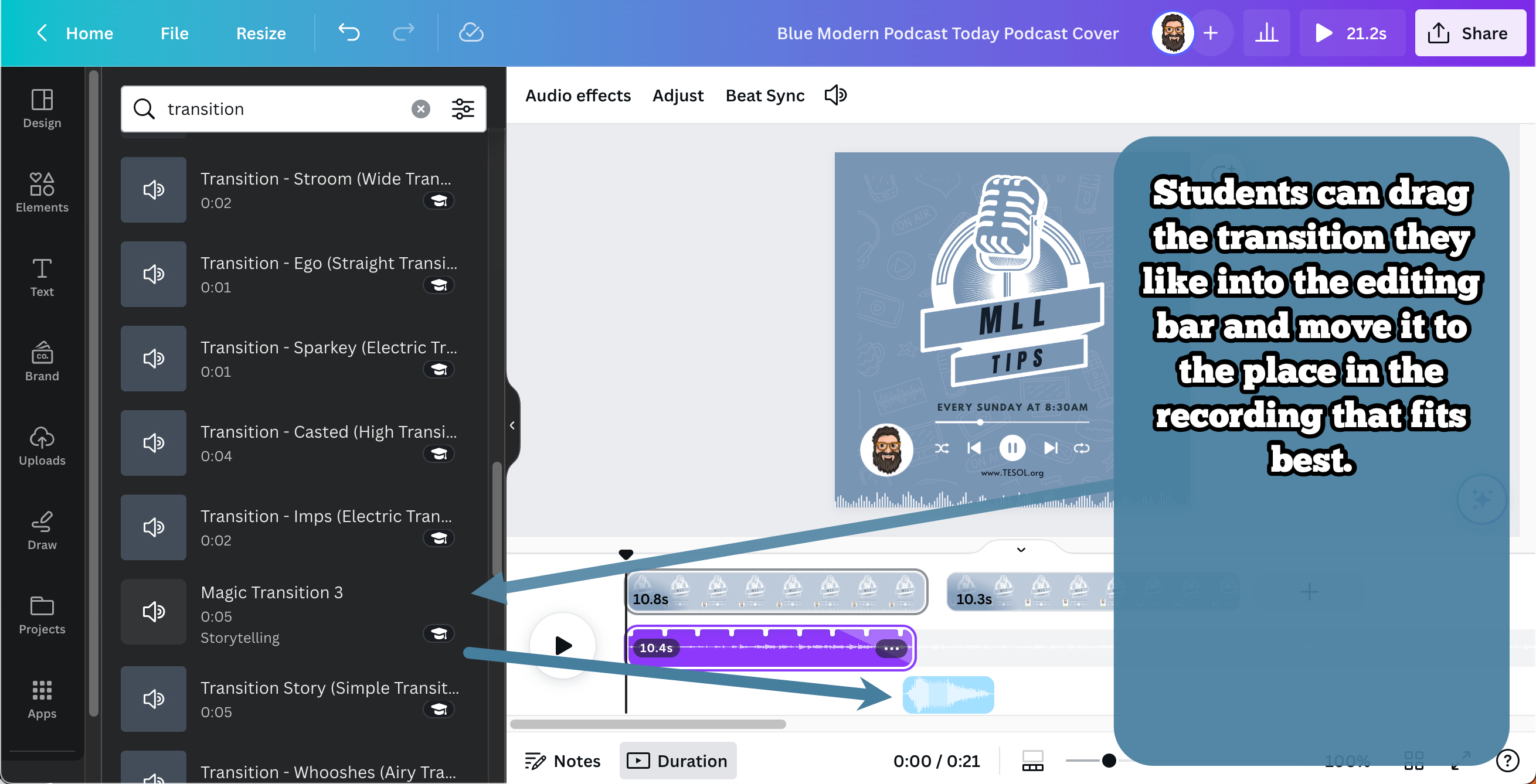Open search filter options icon
Viewport: 1536px width, 784px height.
[462, 109]
